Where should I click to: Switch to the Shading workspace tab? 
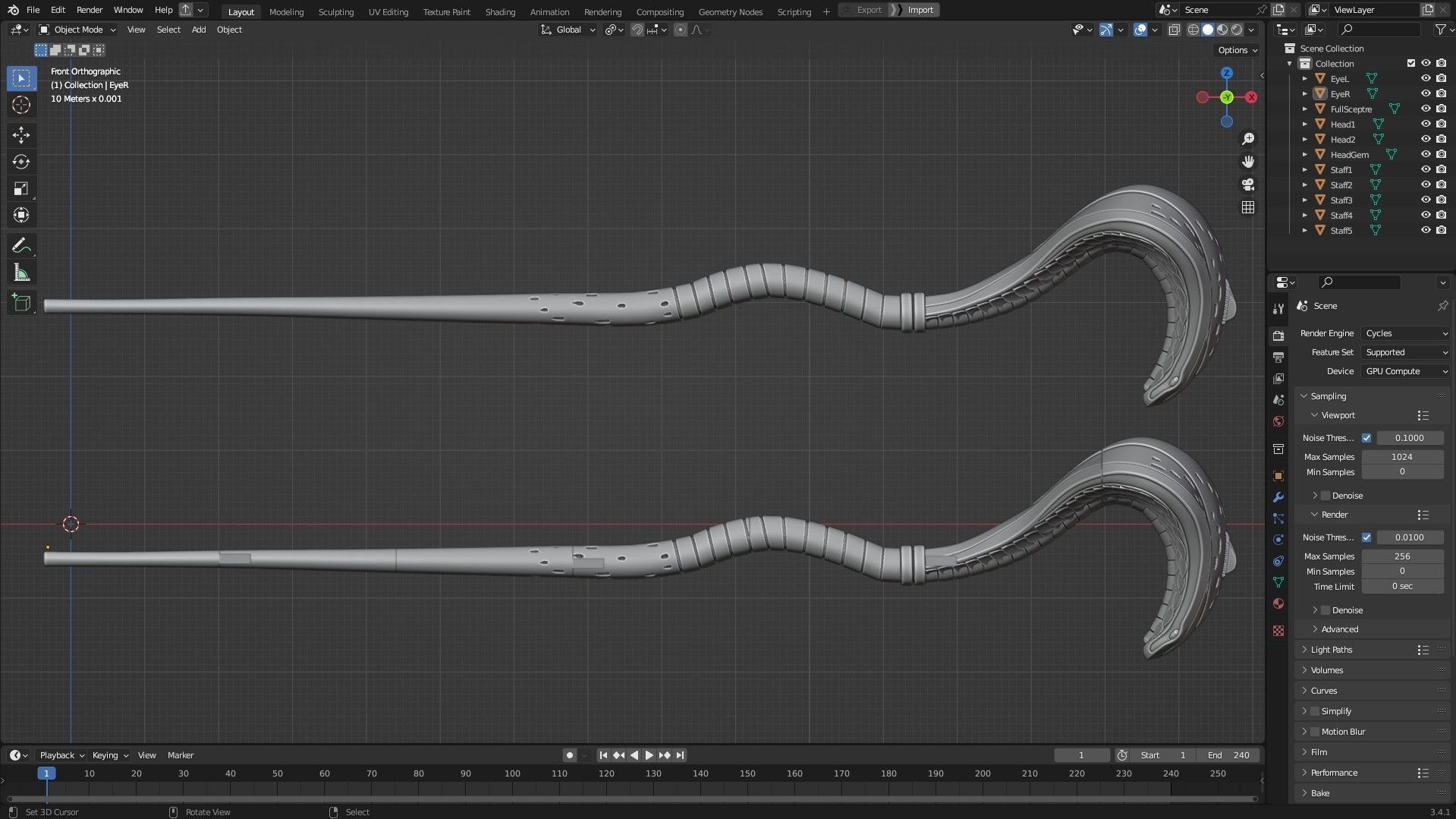(500, 11)
